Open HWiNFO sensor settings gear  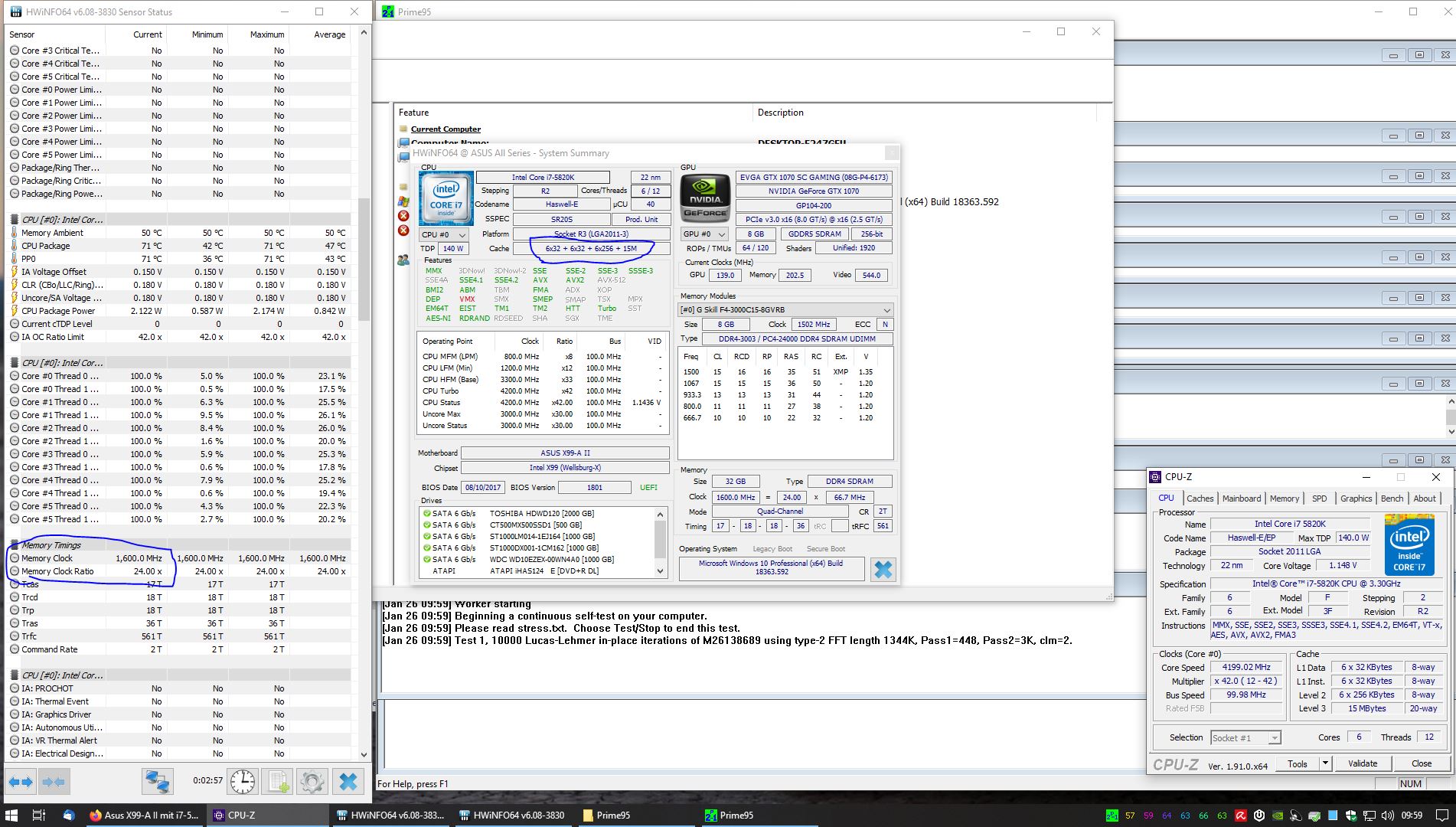[312, 781]
